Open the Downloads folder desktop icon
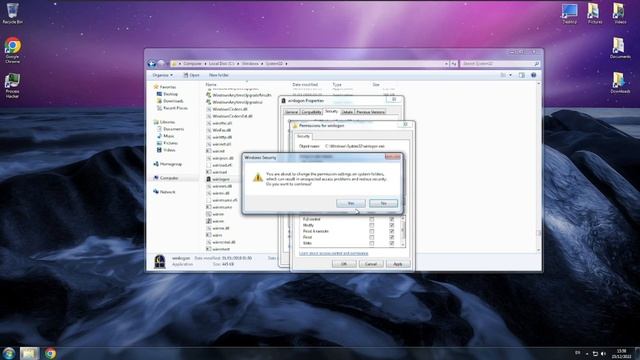This screenshot has height=360, width=640. tap(620, 83)
